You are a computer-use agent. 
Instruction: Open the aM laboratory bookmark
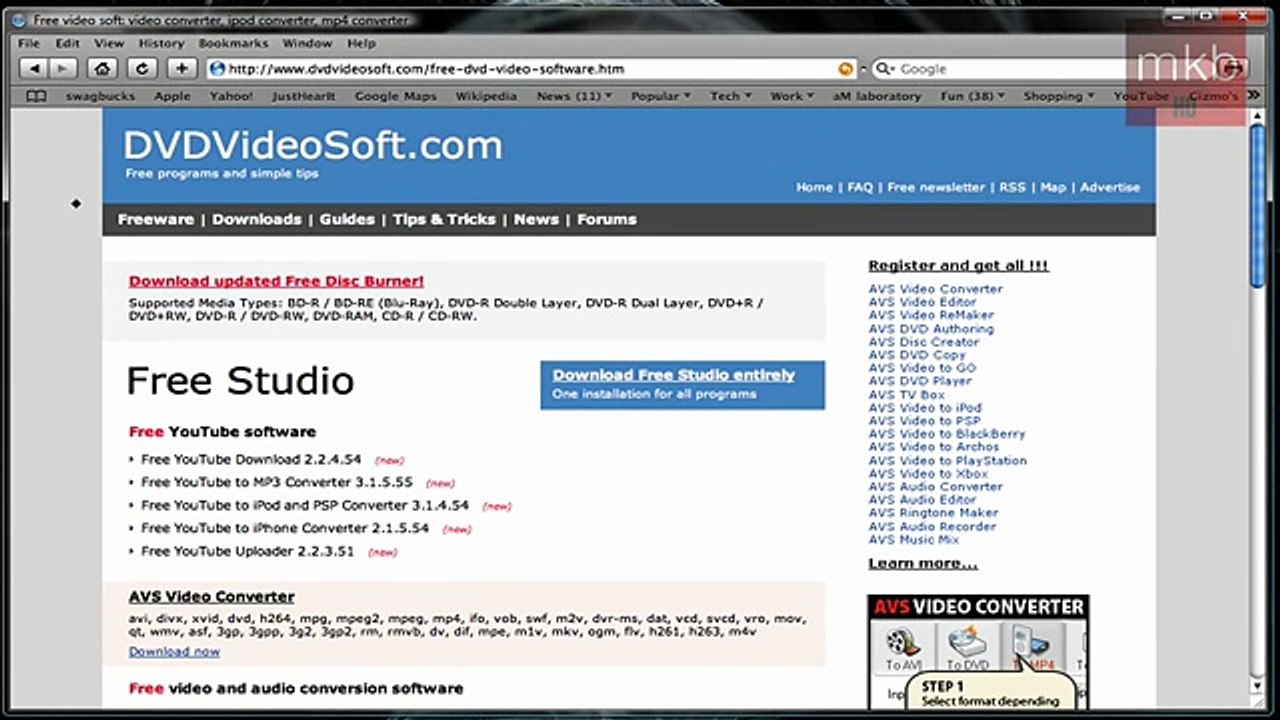[877, 96]
